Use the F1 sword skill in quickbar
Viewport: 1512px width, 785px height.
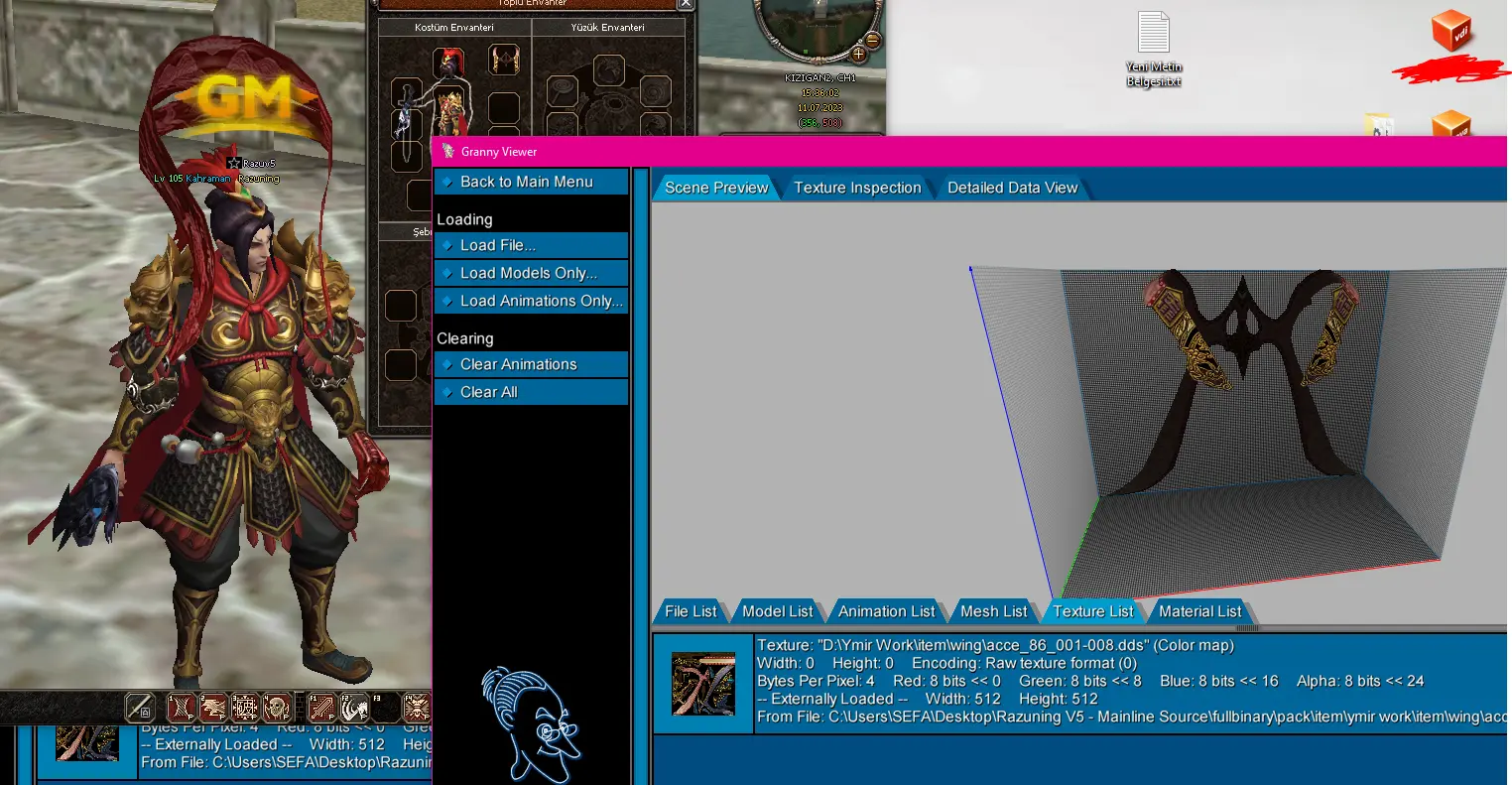tap(321, 708)
